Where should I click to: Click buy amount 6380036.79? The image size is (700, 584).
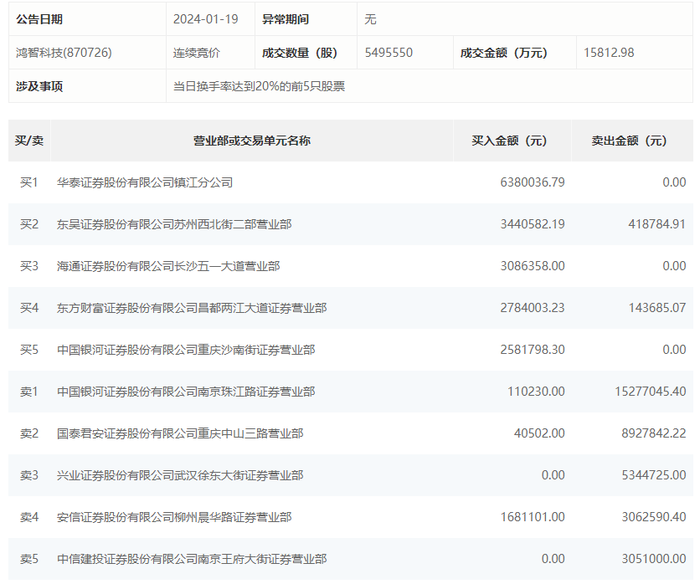[x=532, y=182]
